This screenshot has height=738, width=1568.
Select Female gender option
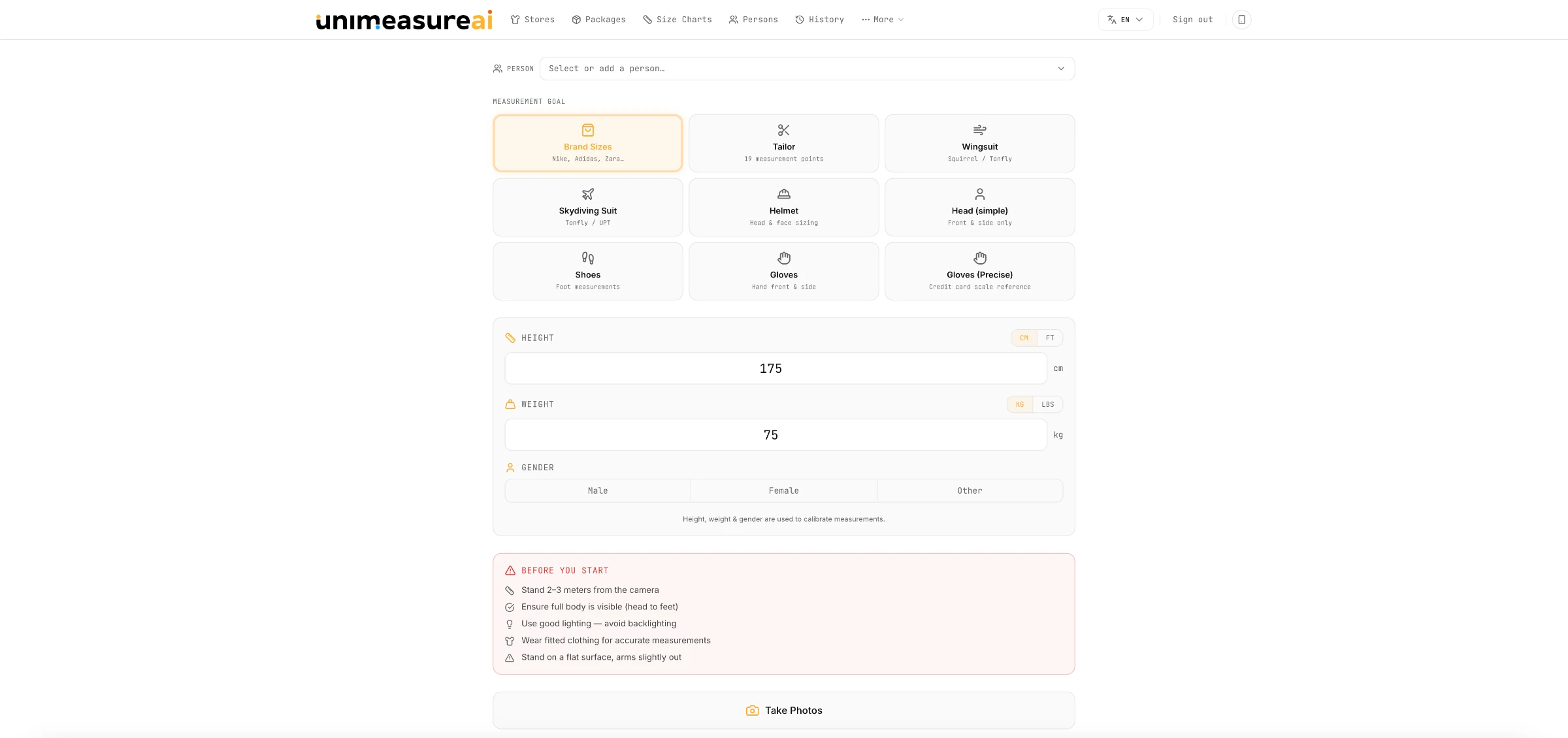tap(784, 490)
